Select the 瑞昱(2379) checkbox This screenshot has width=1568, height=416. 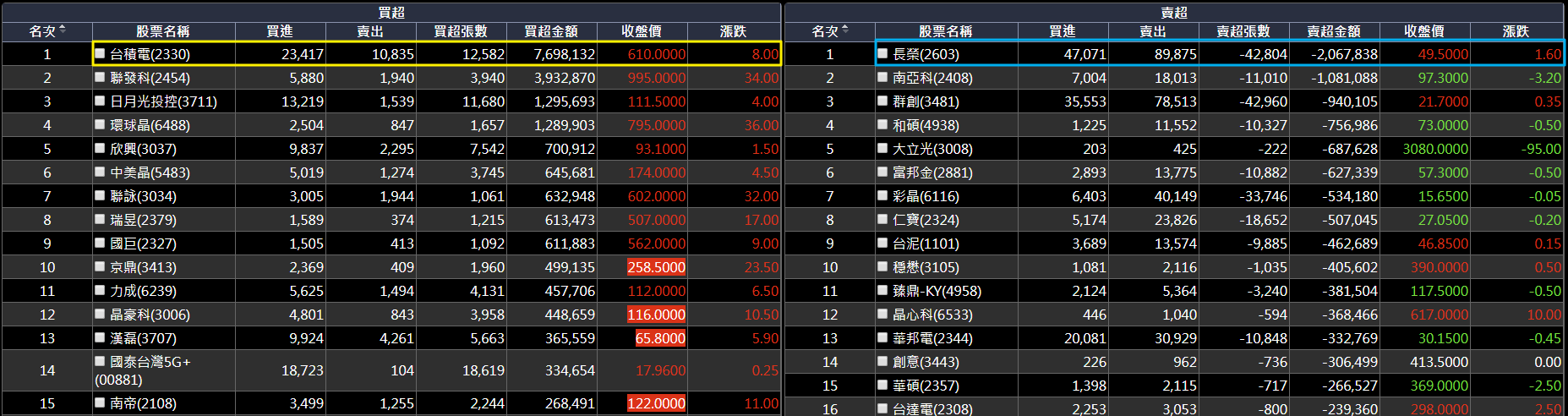coord(101,219)
